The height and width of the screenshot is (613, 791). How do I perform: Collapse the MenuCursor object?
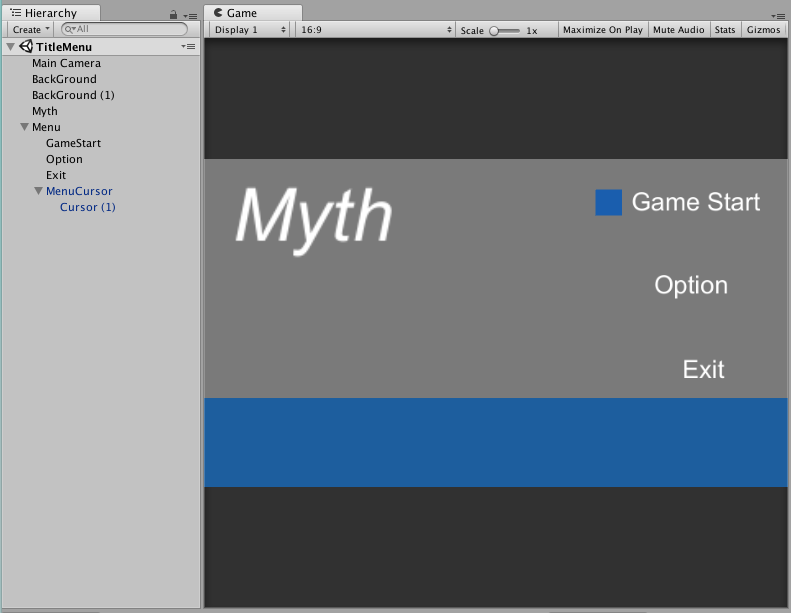pos(38,191)
